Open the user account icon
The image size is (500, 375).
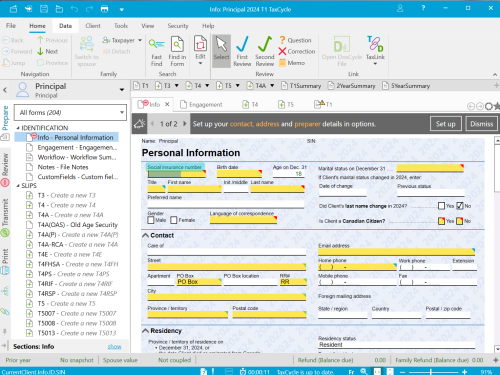coord(400,8)
